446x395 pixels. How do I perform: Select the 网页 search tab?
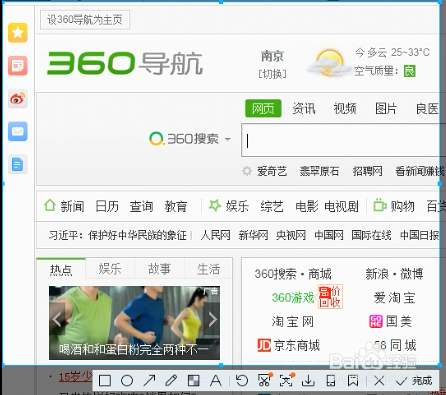tap(263, 108)
